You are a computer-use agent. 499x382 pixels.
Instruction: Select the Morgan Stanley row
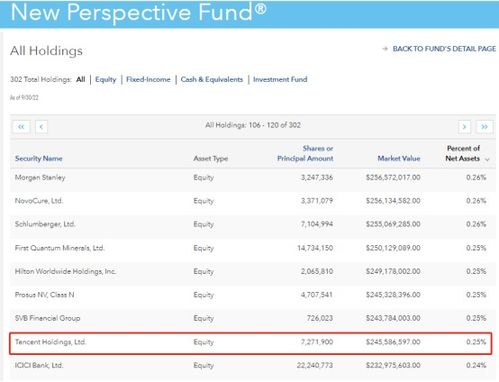(253, 178)
